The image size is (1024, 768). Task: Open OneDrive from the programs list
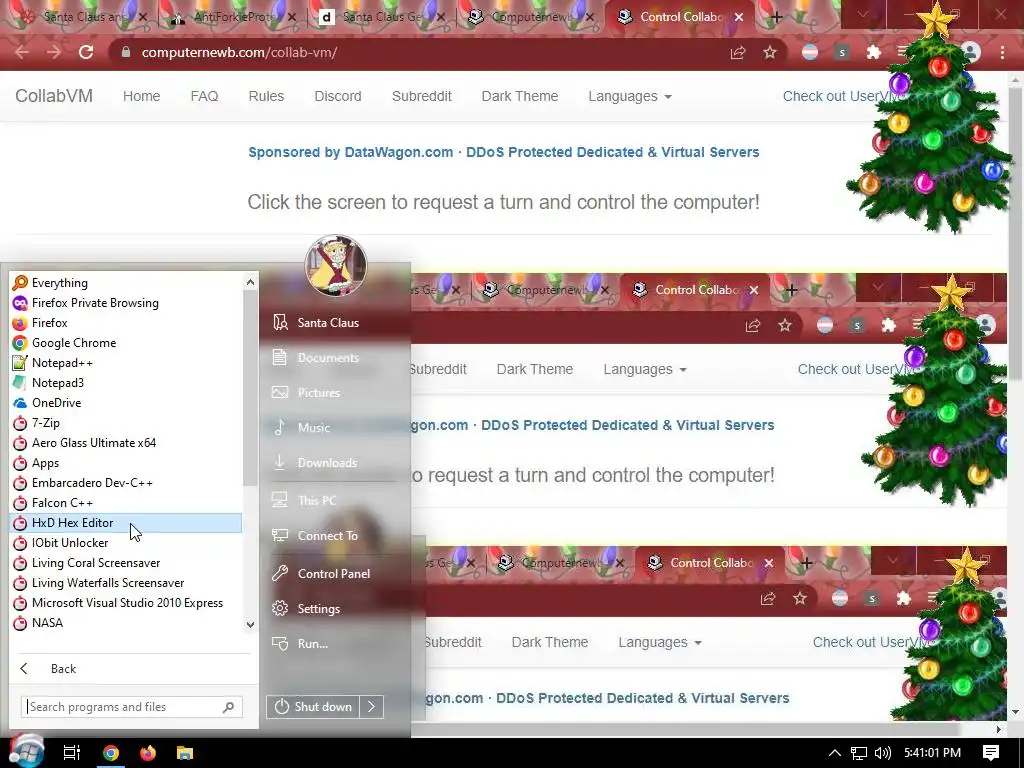[x=125, y=403]
